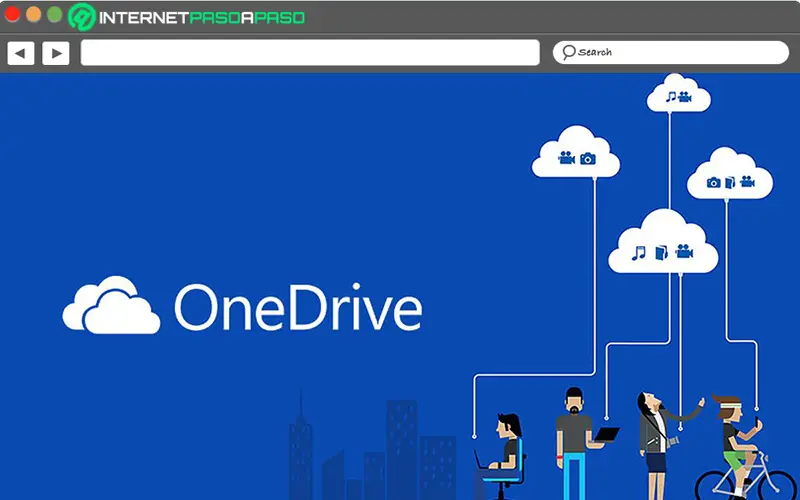800x500 pixels.
Task: Click the photo camera in the rightmost cloud
Action: (713, 183)
